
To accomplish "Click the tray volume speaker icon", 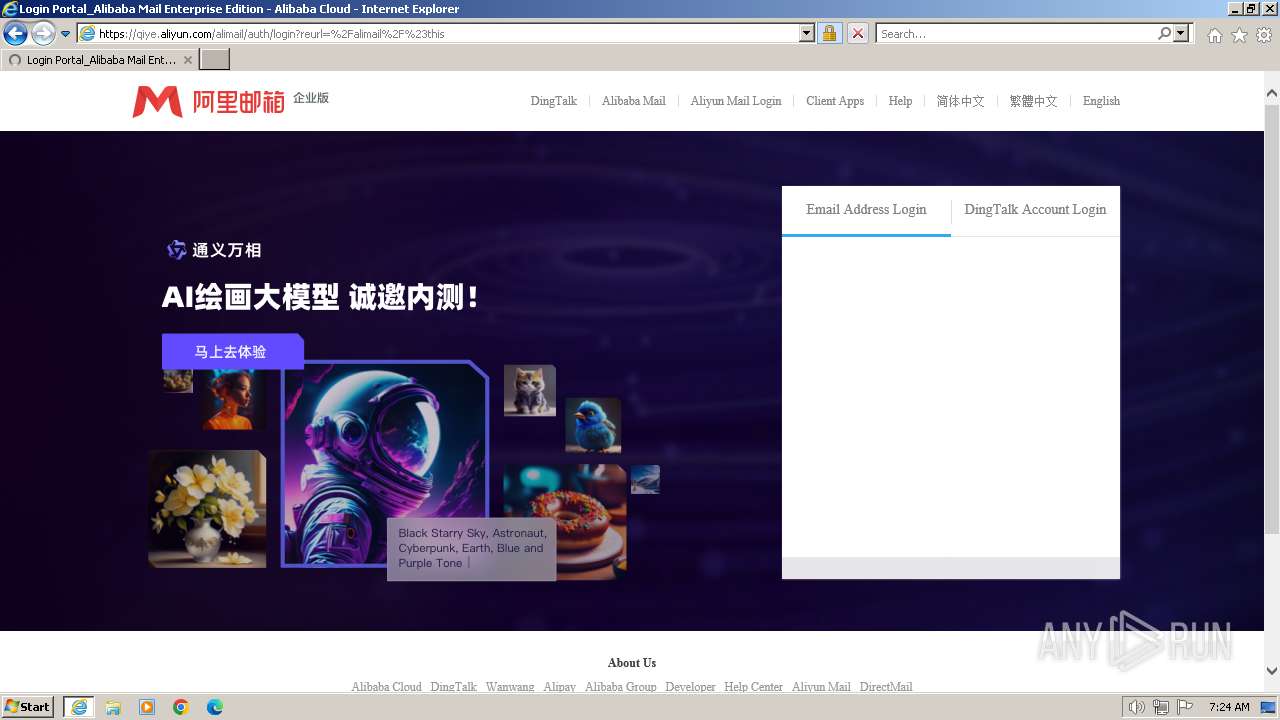I will (x=1137, y=707).
